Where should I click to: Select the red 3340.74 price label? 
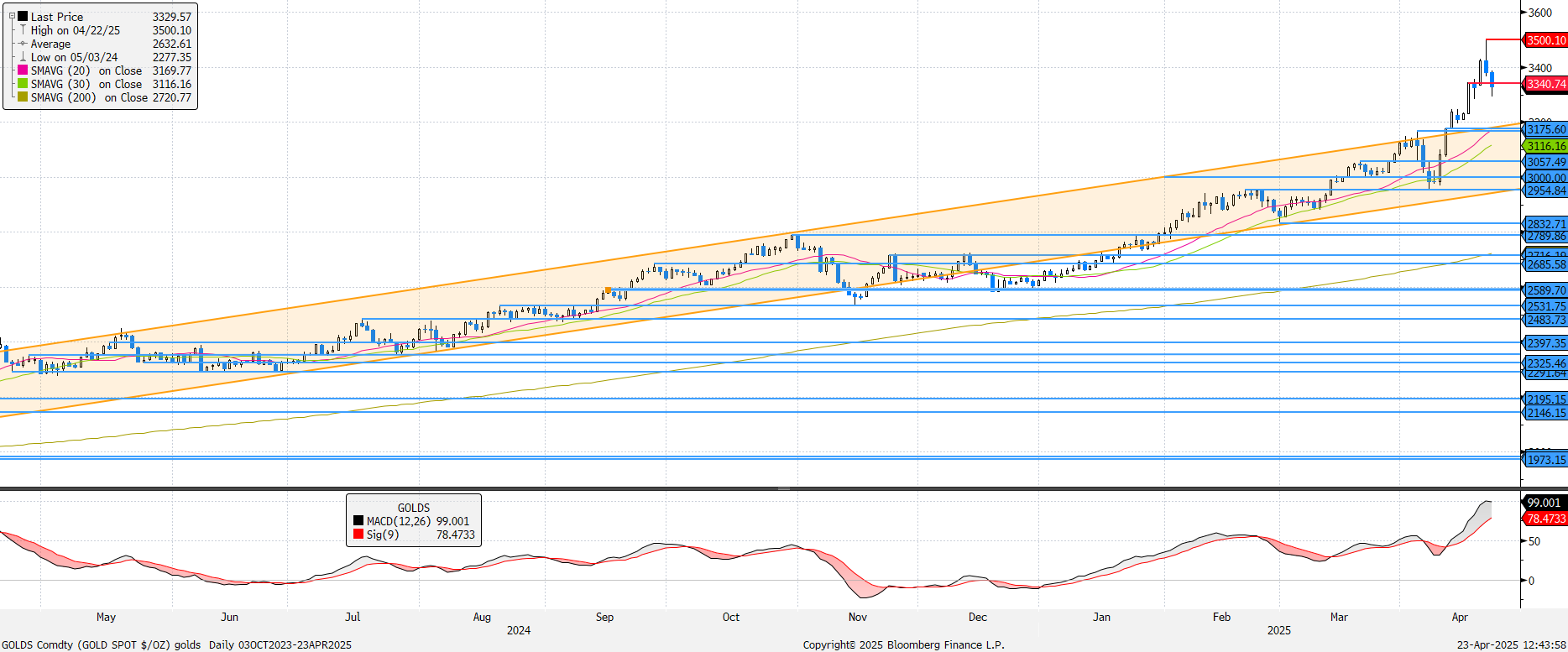point(1545,84)
